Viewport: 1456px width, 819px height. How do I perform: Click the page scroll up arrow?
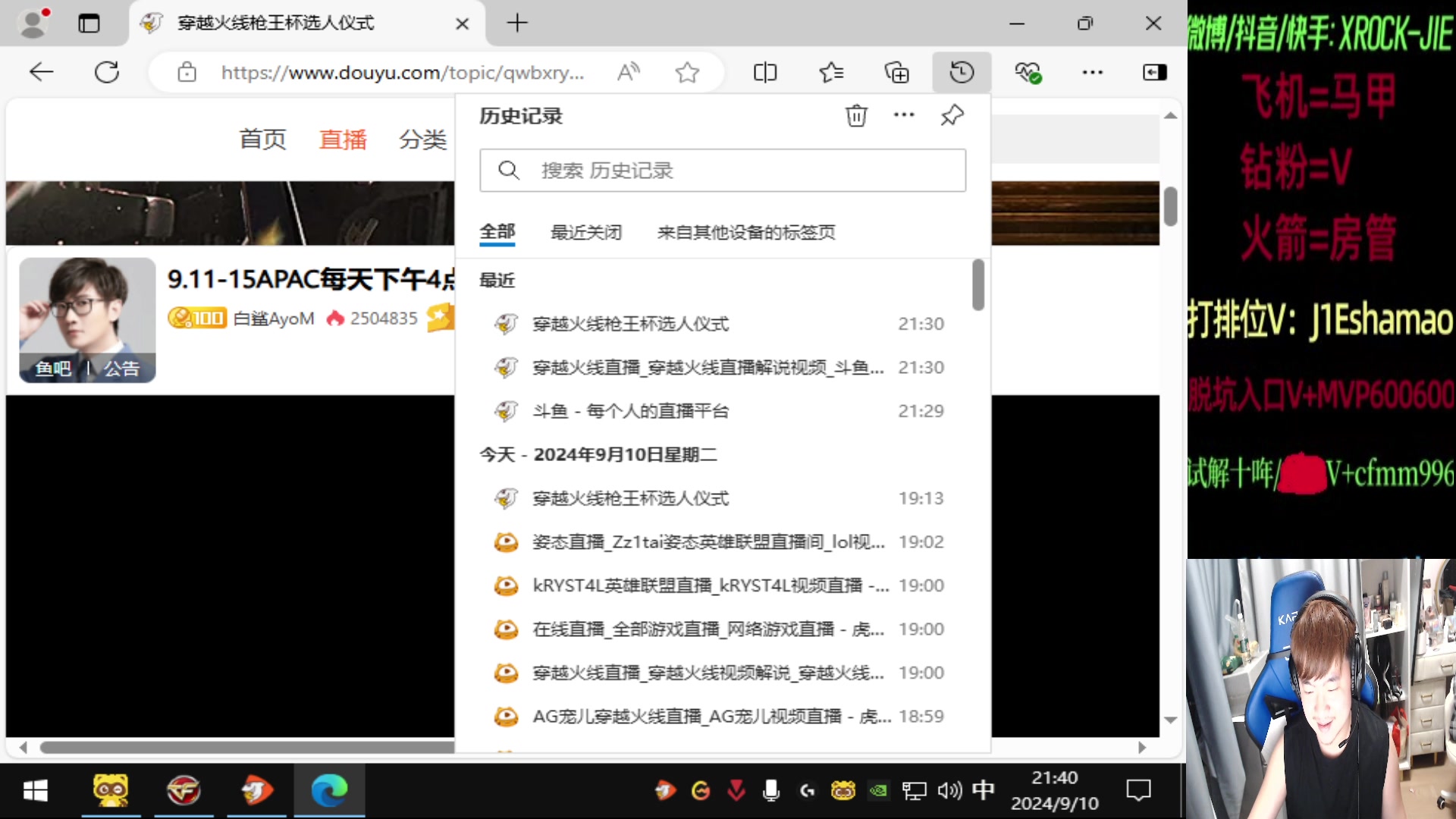[1170, 116]
